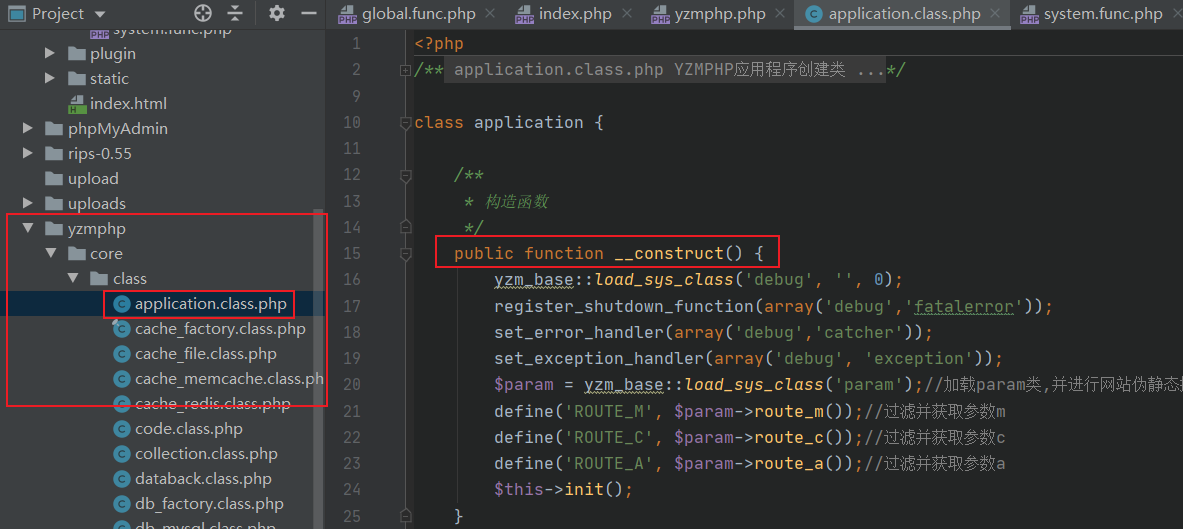Image resolution: width=1183 pixels, height=529 pixels.
Task: Expand the rips-0.55 folder
Action: click(28, 153)
